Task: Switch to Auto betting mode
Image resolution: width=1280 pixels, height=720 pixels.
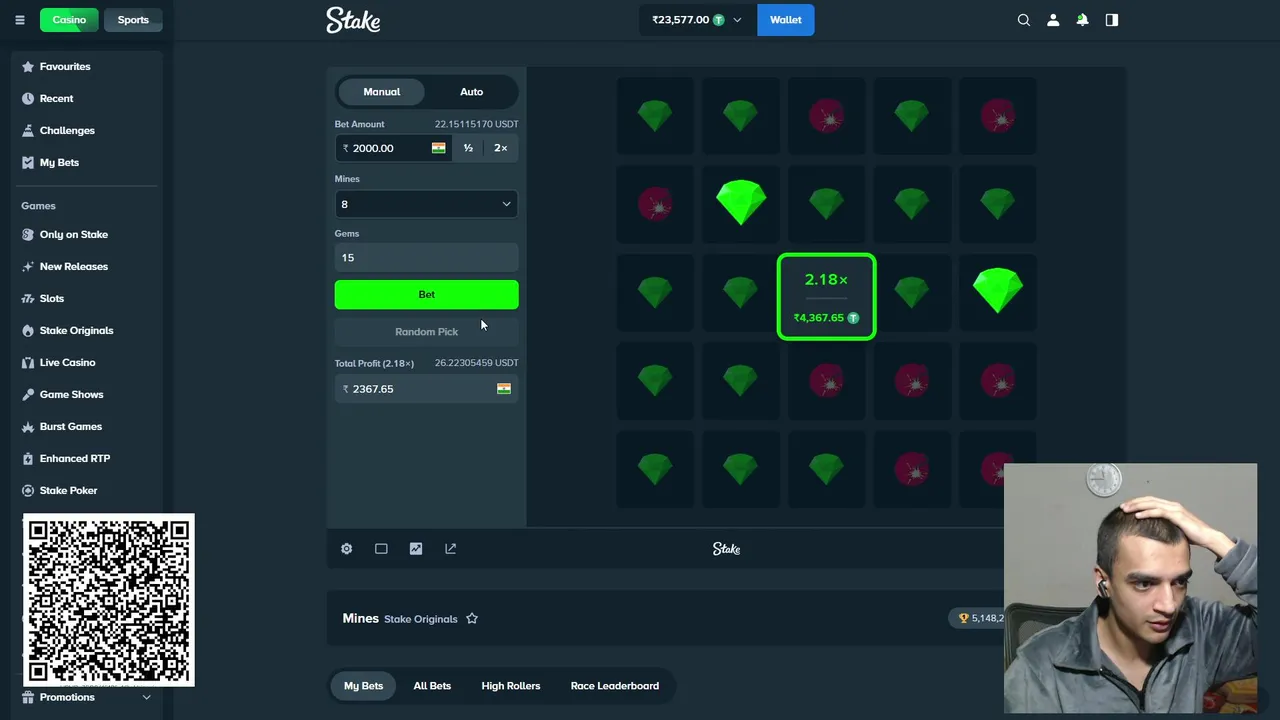Action: (x=471, y=91)
